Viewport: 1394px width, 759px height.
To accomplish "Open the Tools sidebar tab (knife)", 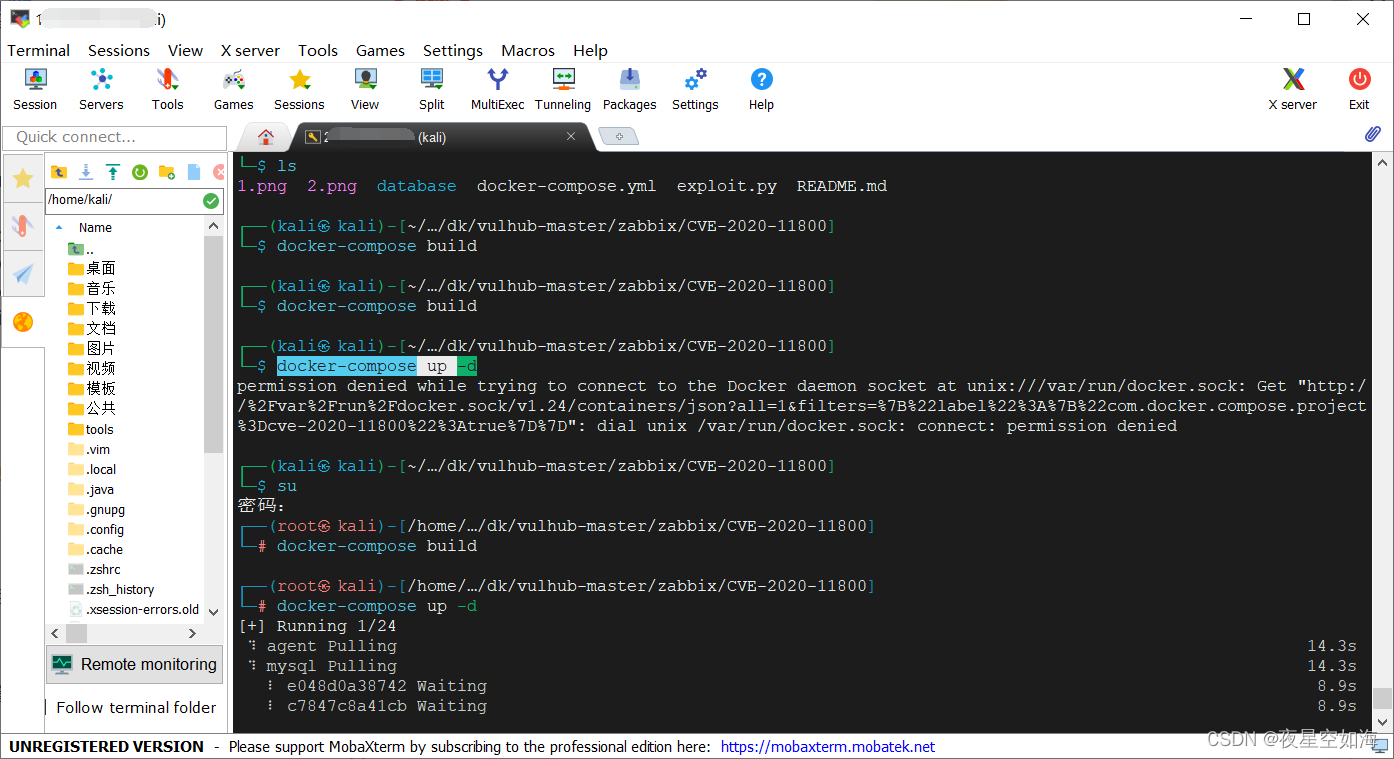I will coord(23,226).
